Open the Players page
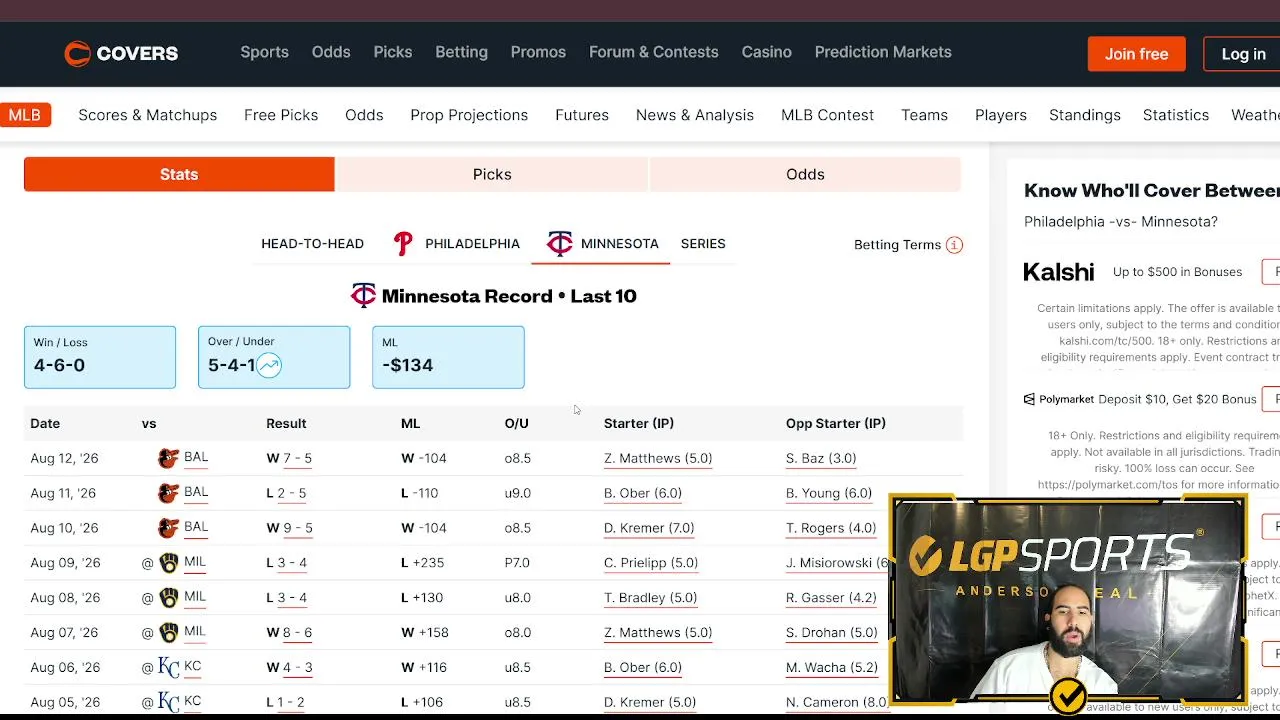1280x720 pixels. click(1001, 115)
